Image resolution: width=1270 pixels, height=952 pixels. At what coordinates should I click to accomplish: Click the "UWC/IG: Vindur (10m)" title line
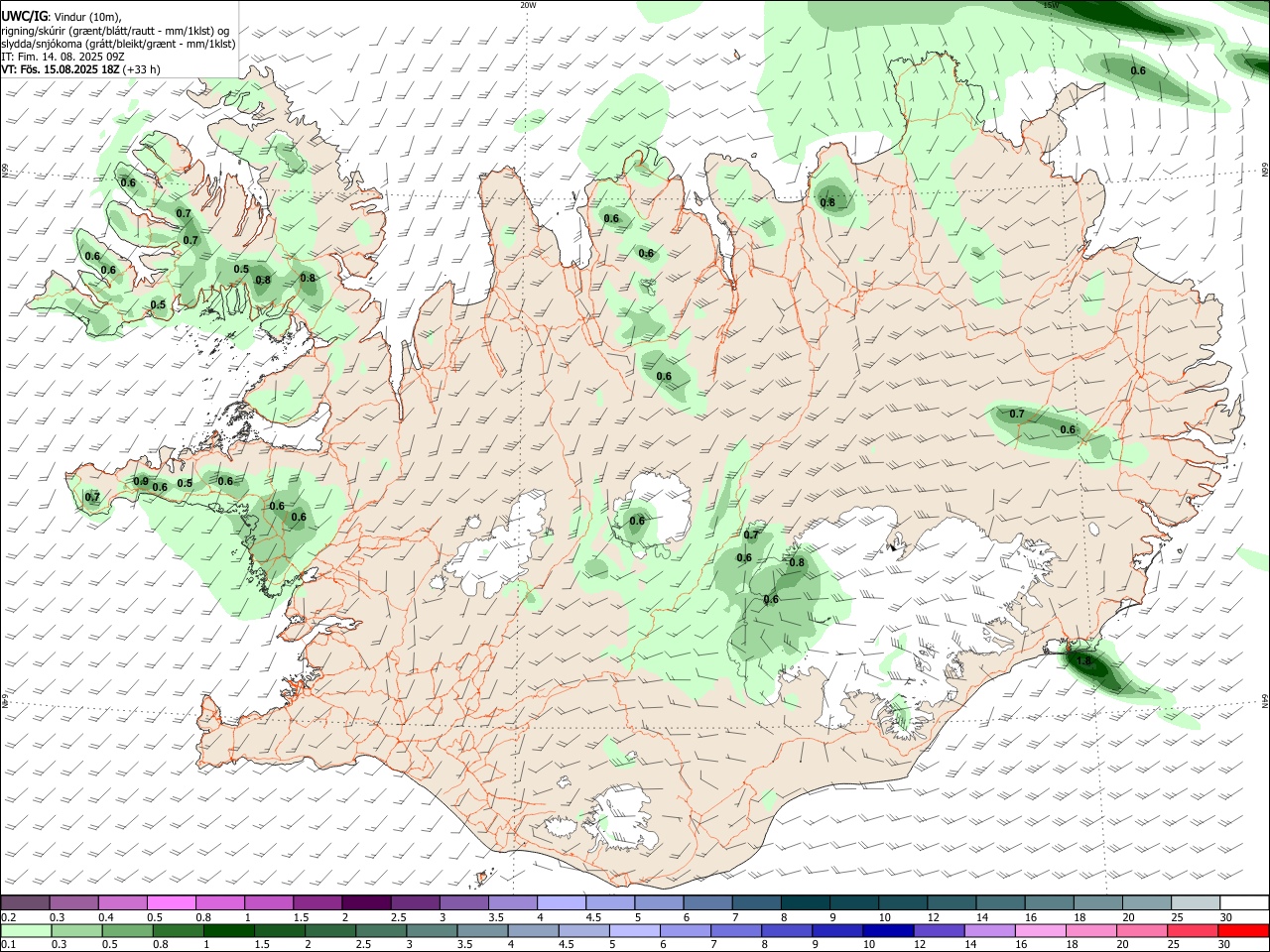(61, 15)
